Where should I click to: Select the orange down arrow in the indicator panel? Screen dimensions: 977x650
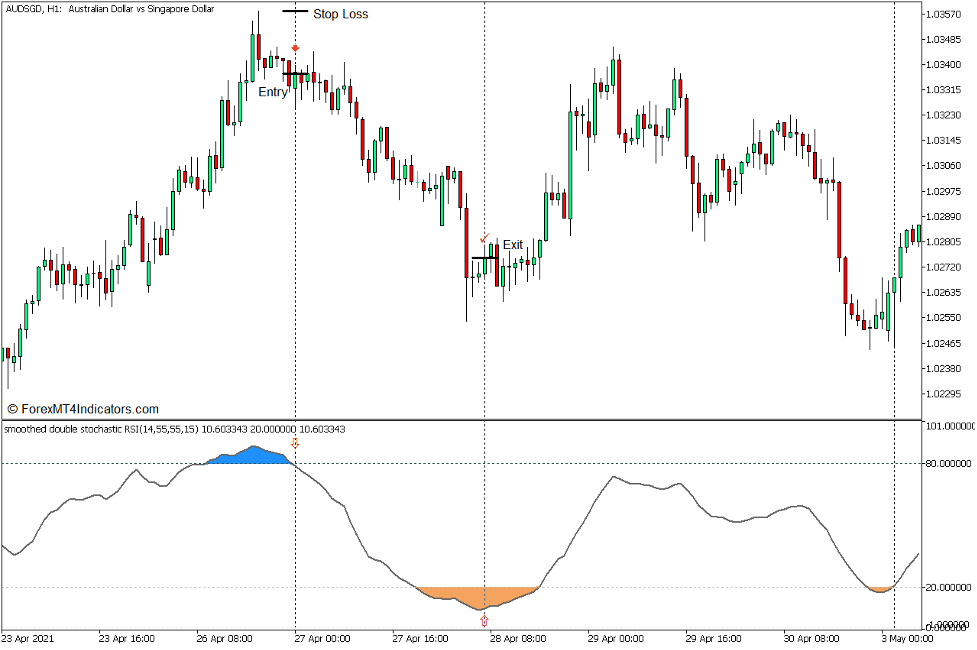pos(294,443)
